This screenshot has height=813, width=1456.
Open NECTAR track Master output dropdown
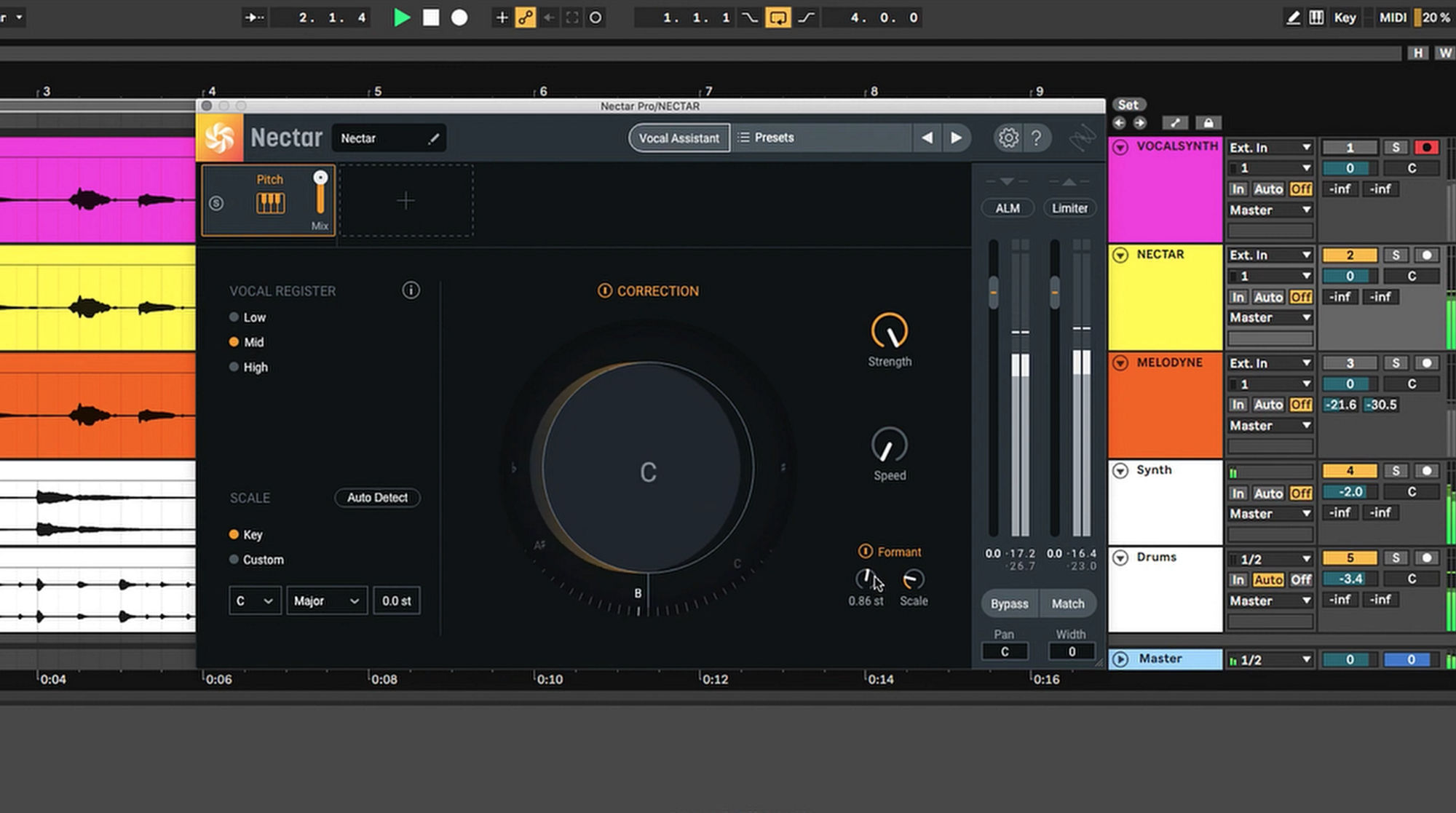coord(1270,318)
